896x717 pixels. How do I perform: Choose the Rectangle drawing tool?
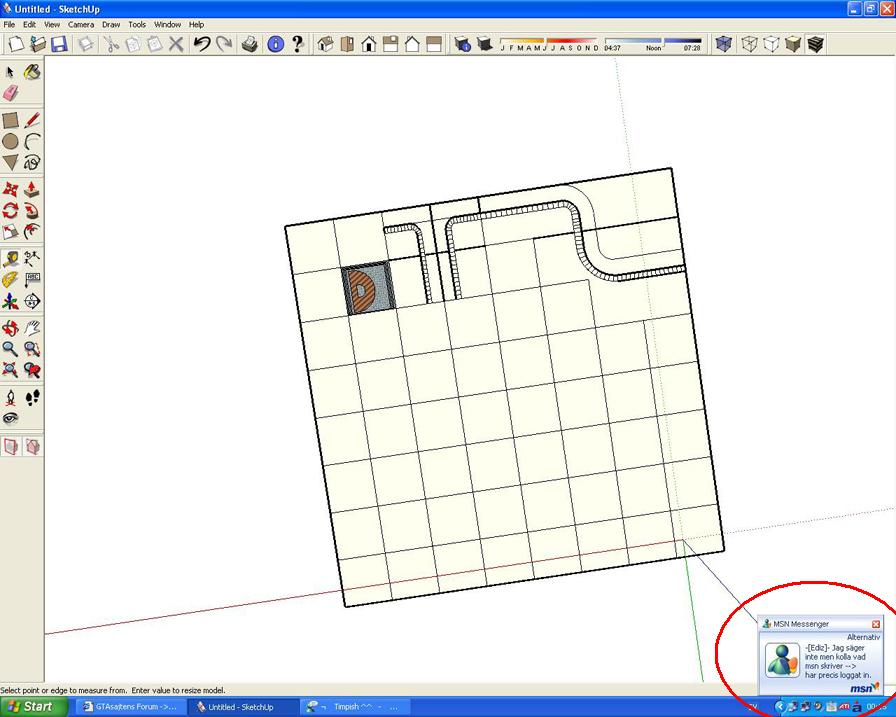(10, 120)
